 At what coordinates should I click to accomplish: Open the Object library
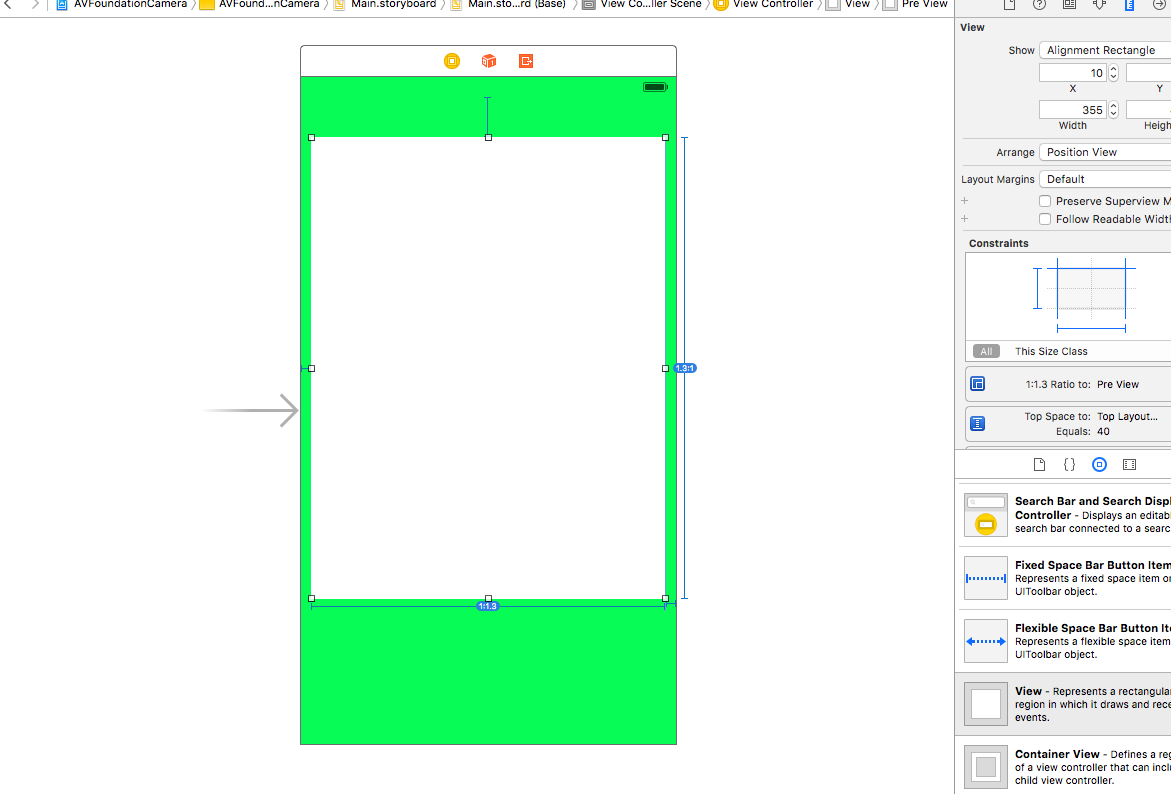click(x=1099, y=464)
